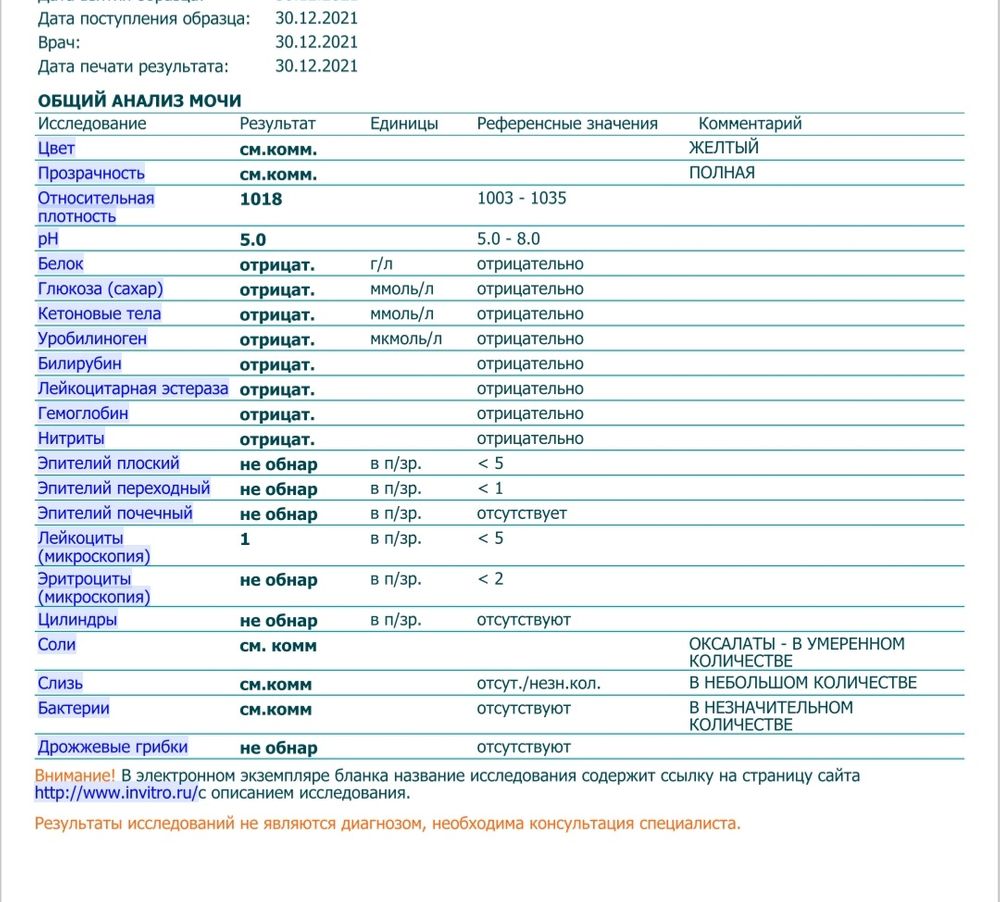Follow the Лейкоциты (микроскопия) link
This screenshot has height=902, width=1000.
pyautogui.click(x=93, y=547)
